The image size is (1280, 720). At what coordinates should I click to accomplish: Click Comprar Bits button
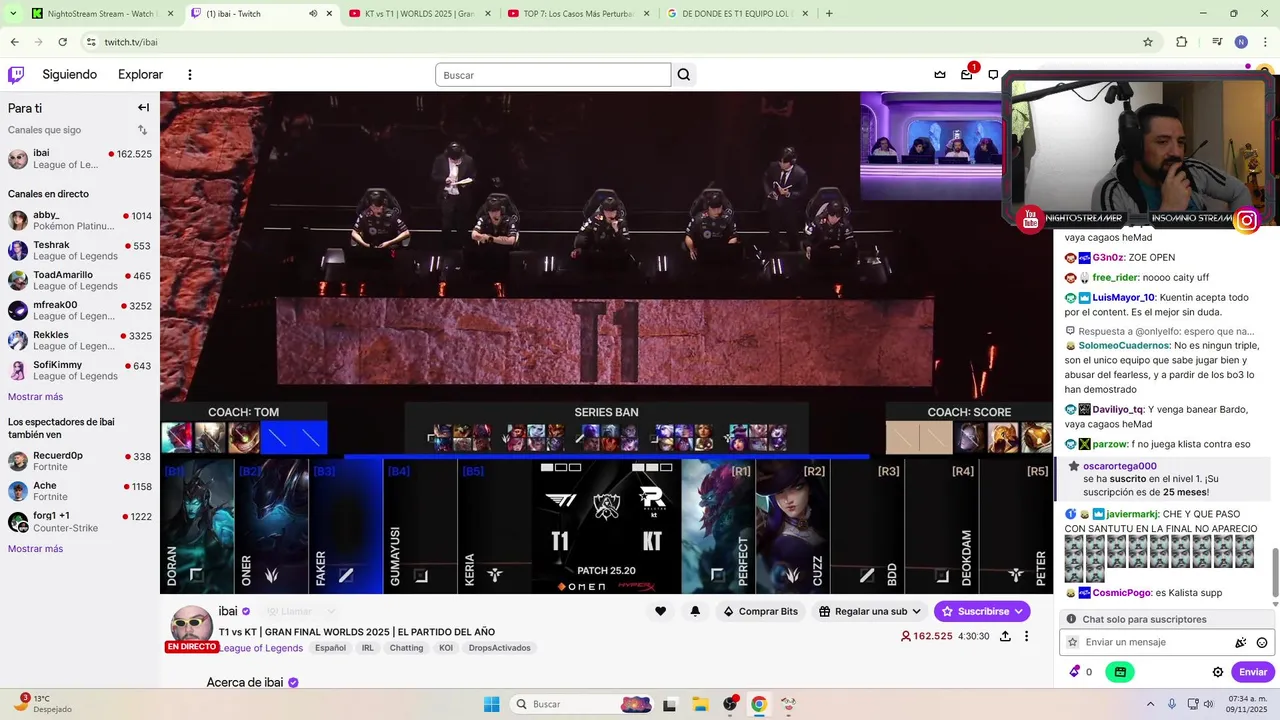pos(760,611)
